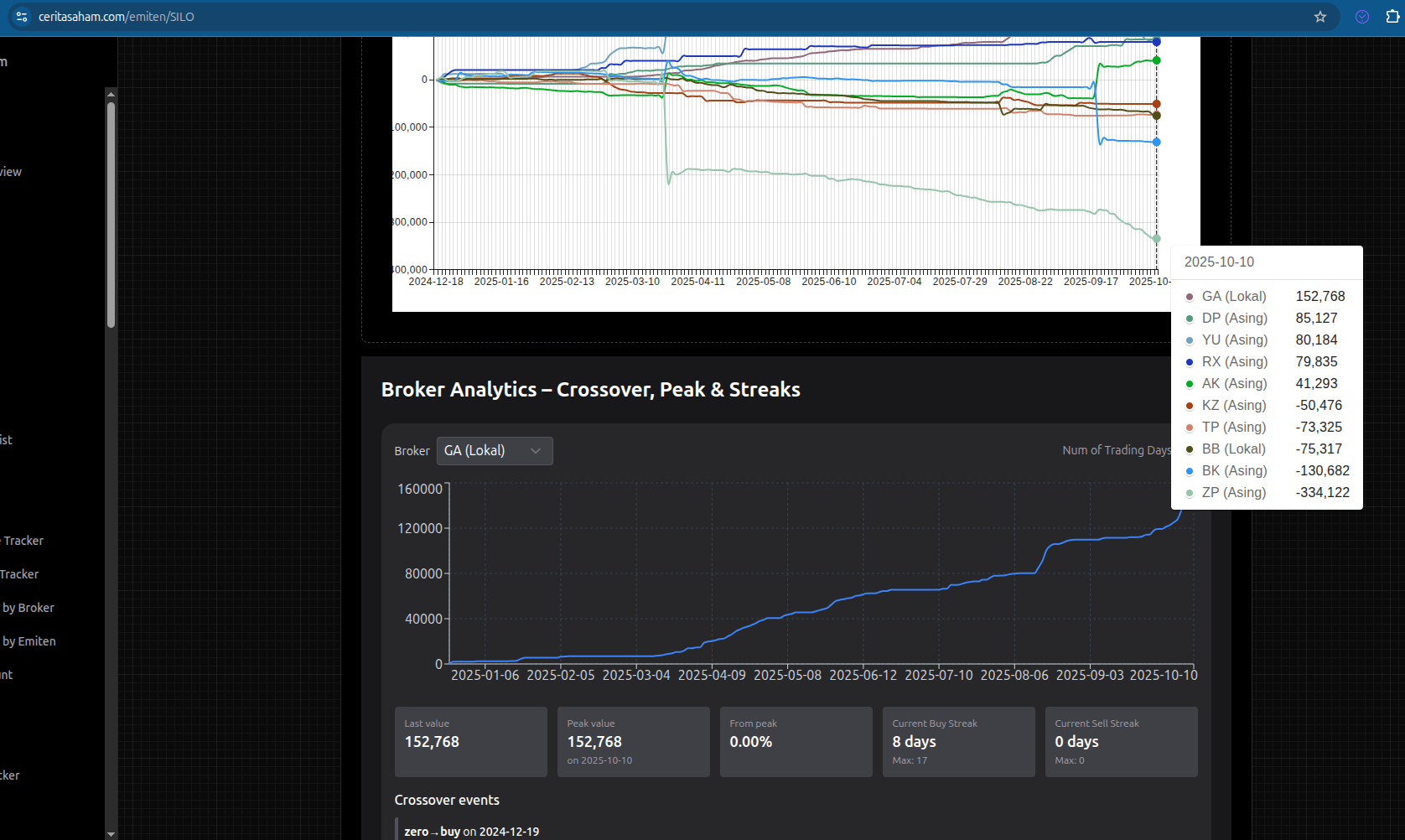Image resolution: width=1405 pixels, height=840 pixels.
Task: Click the green AK end marker on chart
Action: [x=1156, y=60]
